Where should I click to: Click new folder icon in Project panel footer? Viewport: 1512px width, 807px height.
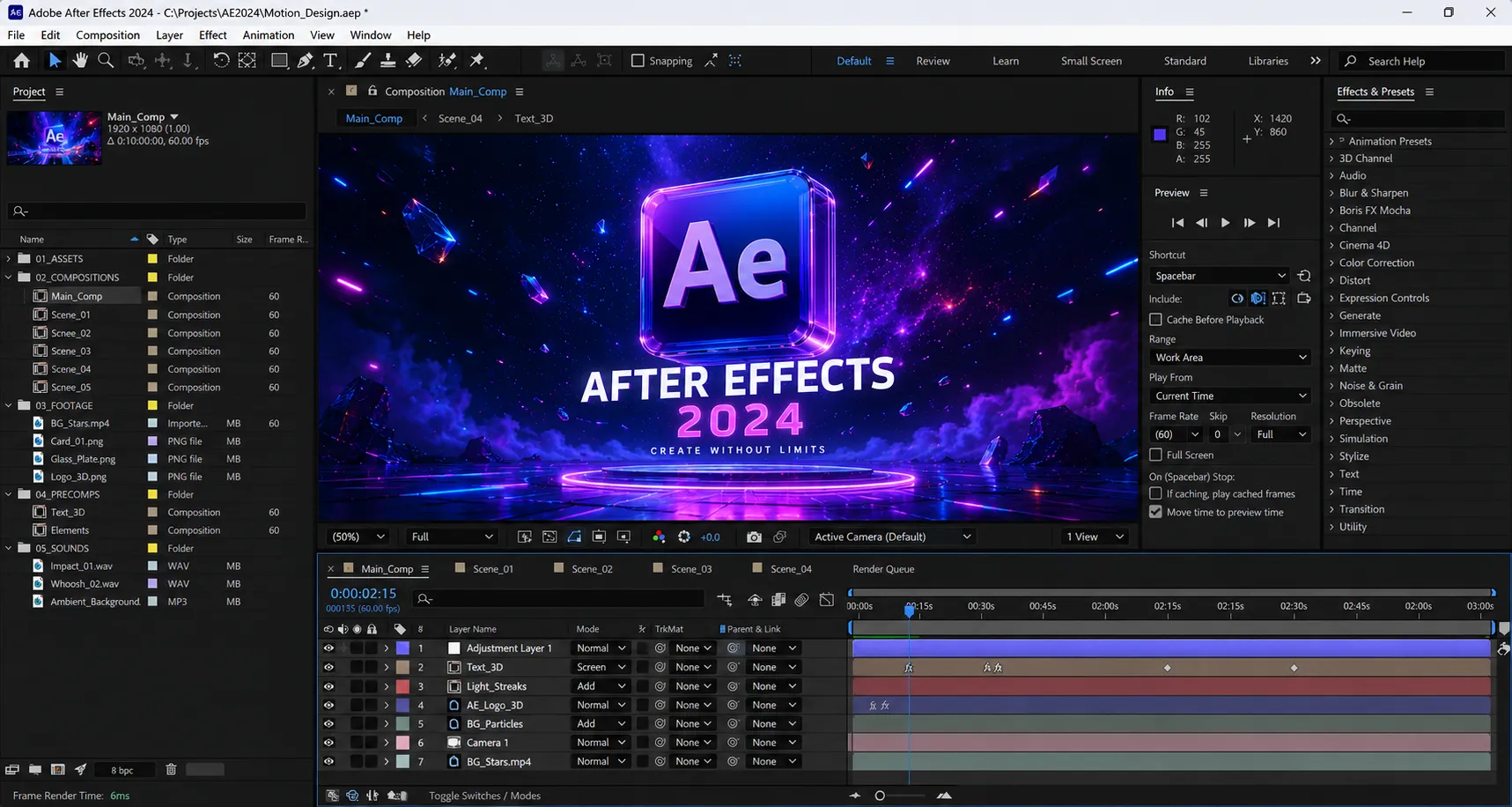[x=35, y=769]
